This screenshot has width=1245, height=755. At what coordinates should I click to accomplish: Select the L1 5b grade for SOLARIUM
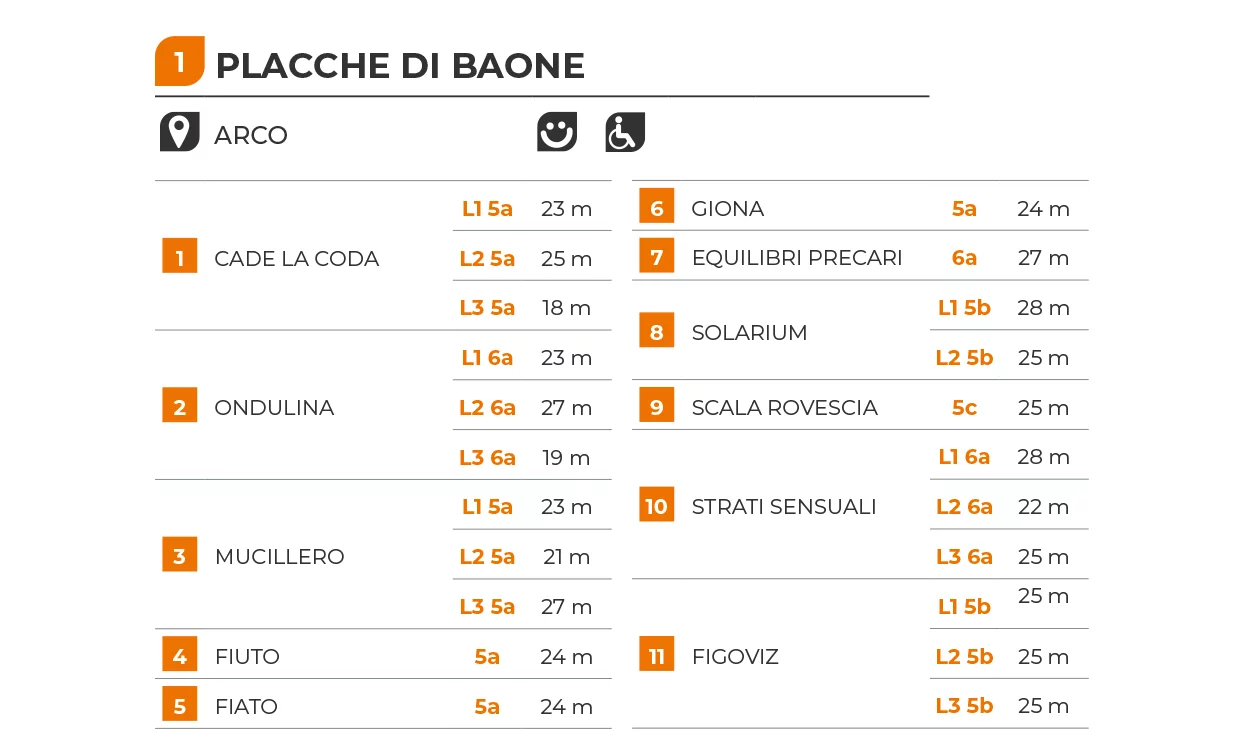[x=964, y=308]
